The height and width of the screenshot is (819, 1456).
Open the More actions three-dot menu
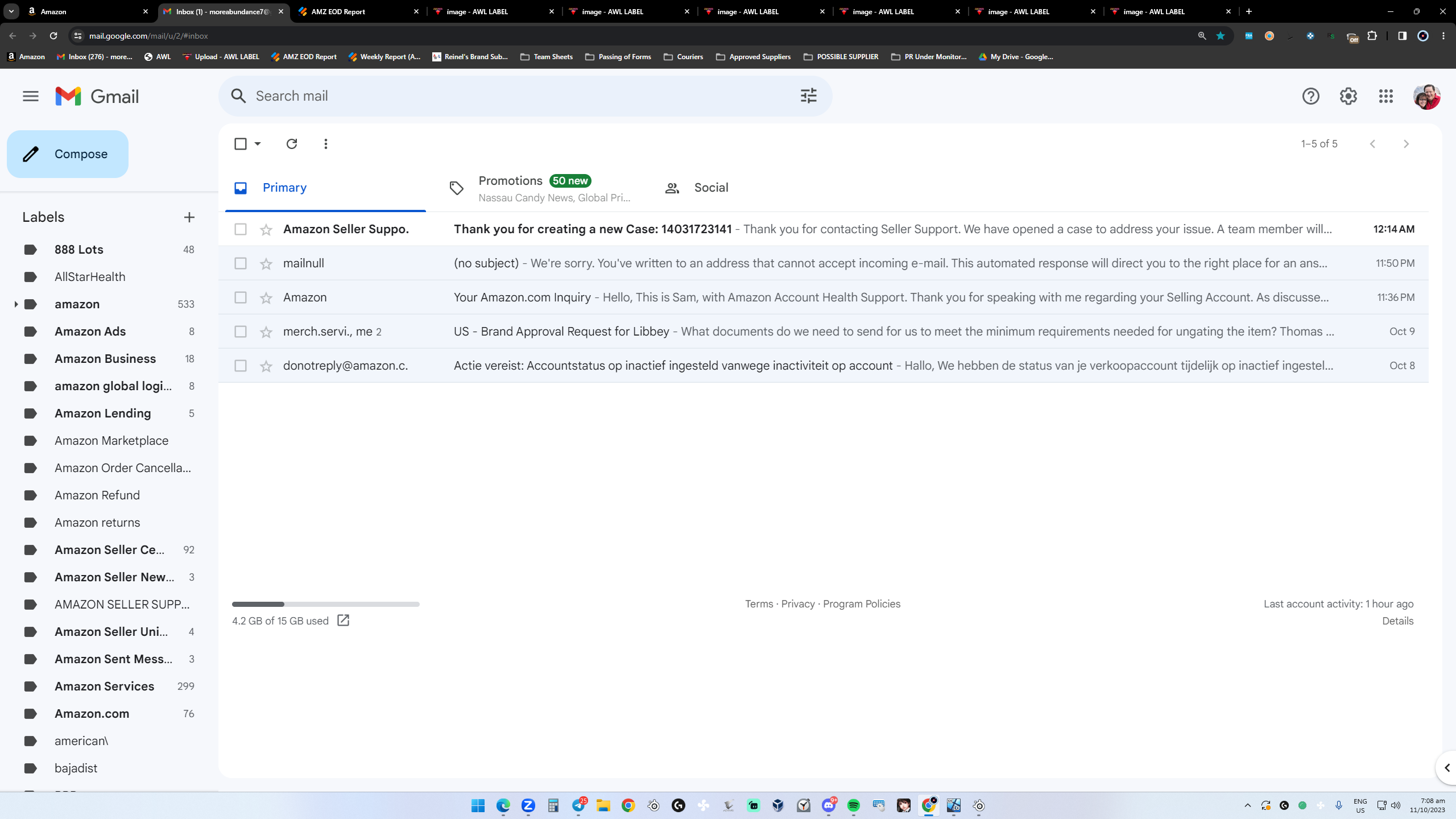pos(325,144)
